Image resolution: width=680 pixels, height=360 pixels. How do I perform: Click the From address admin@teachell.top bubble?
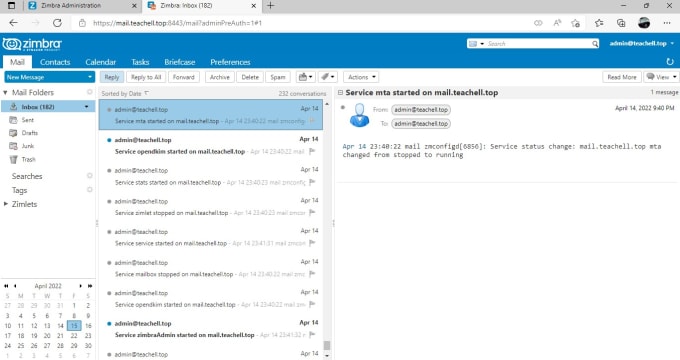tap(421, 110)
